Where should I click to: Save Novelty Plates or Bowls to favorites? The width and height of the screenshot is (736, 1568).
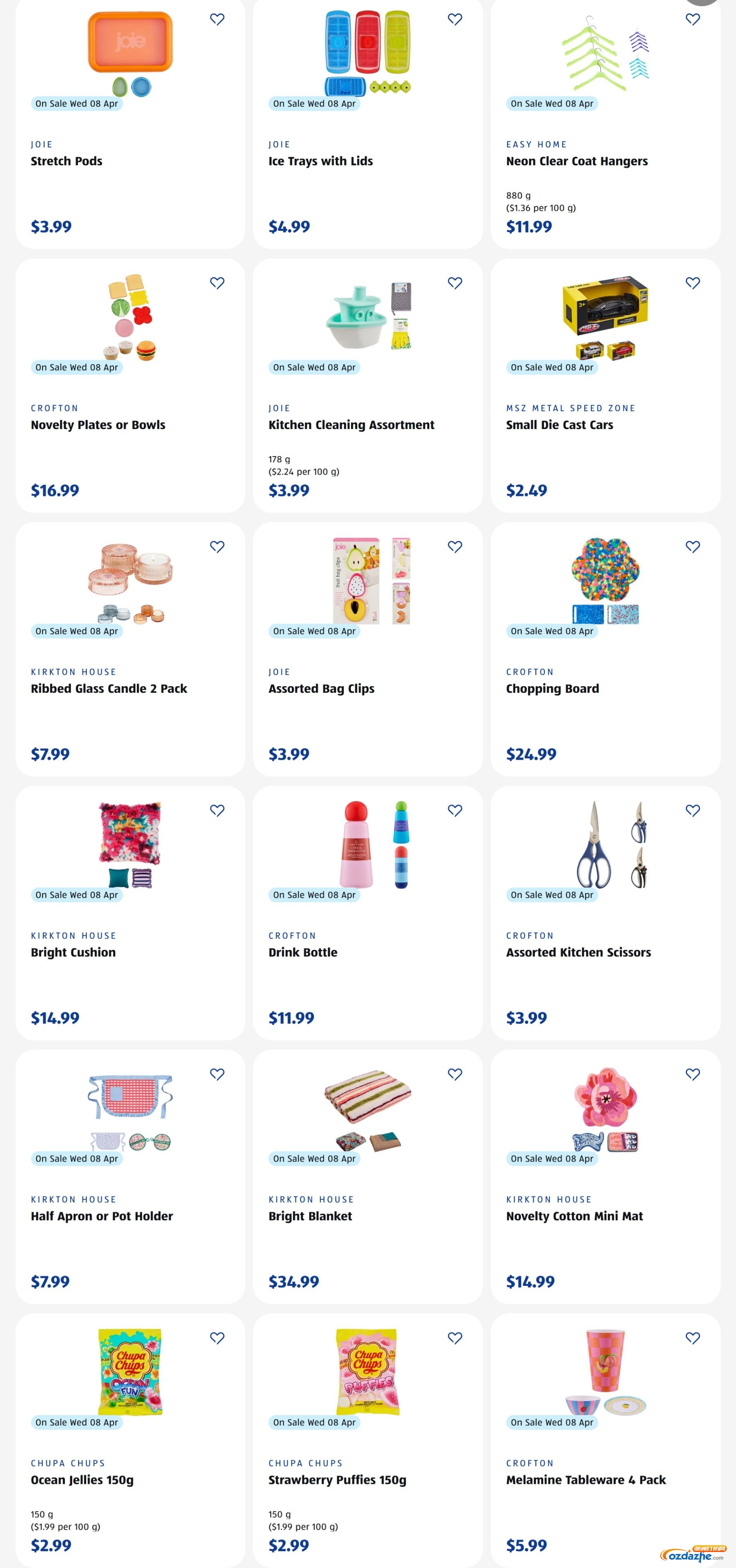[x=217, y=283]
